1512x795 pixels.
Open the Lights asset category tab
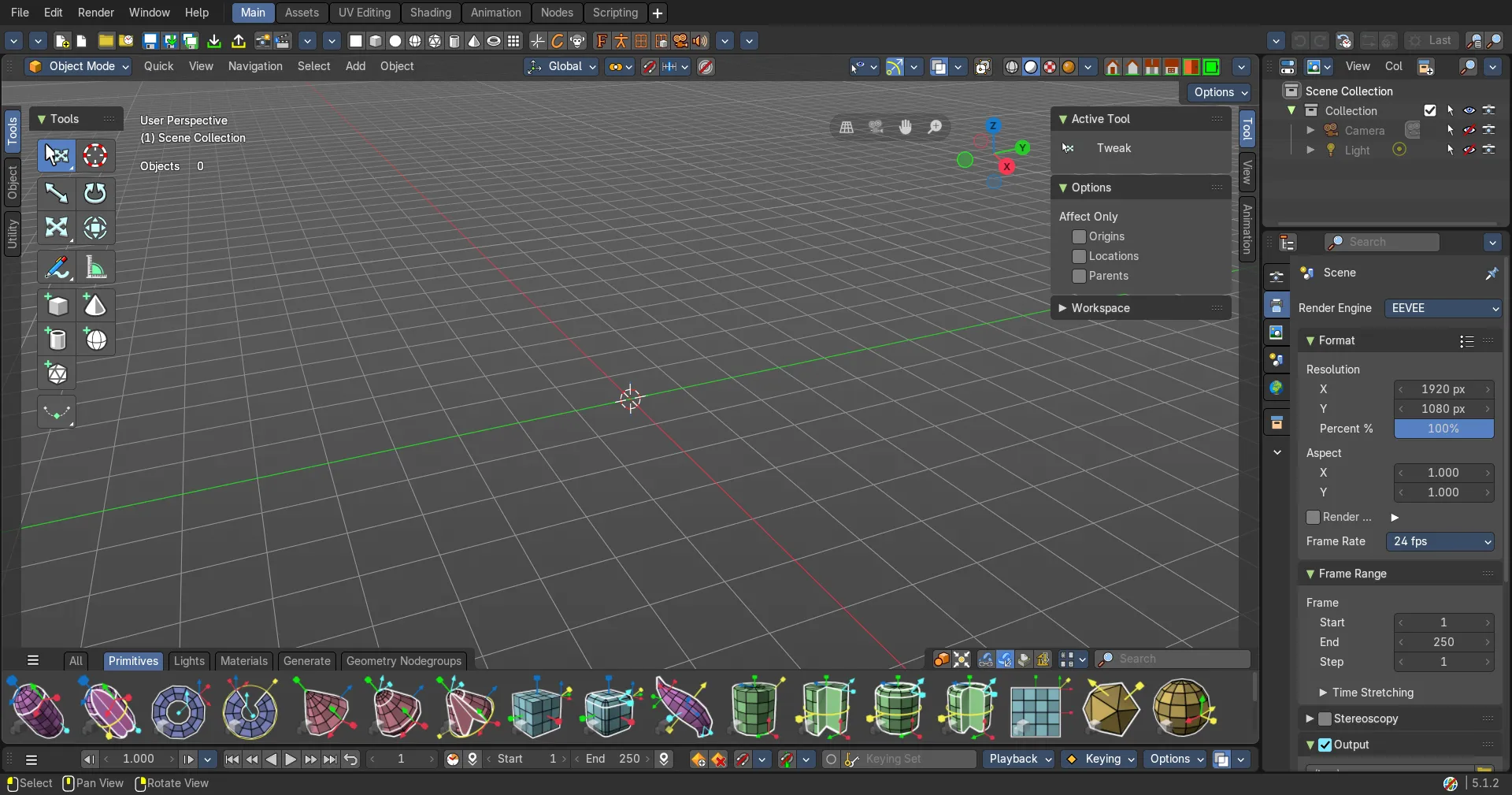tap(189, 661)
